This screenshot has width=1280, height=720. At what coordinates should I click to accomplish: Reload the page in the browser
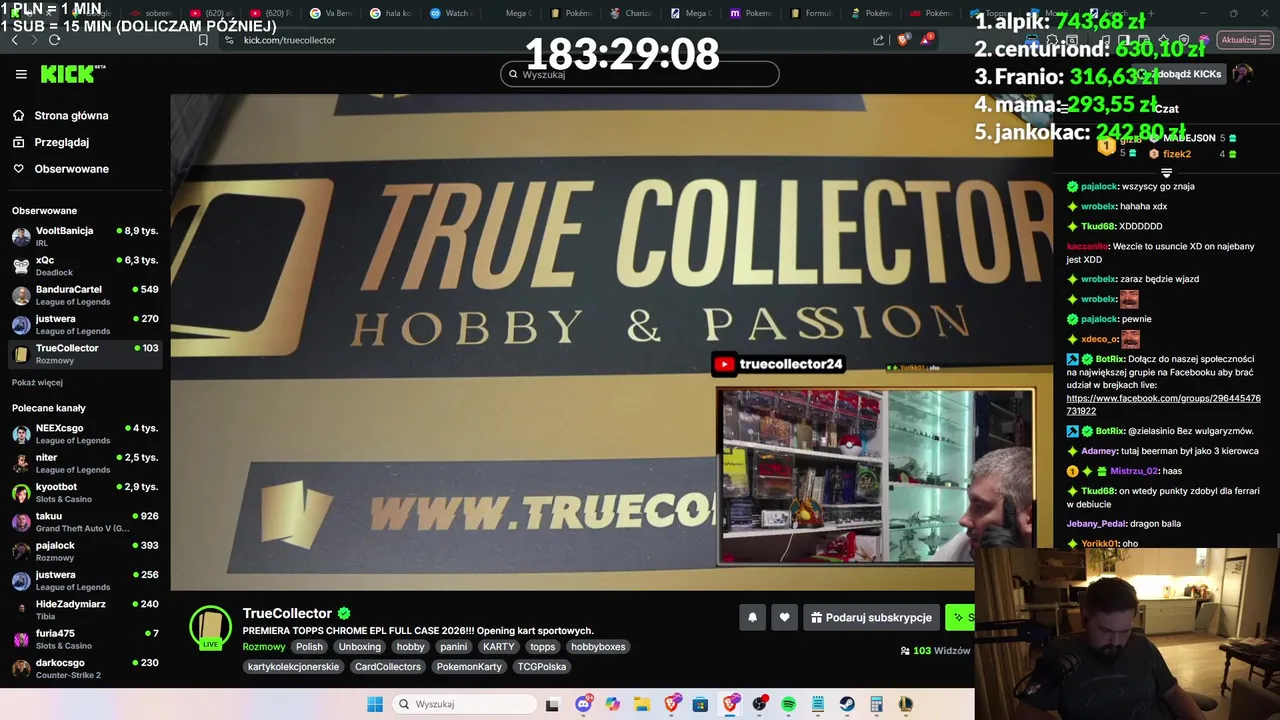pyautogui.click(x=54, y=40)
